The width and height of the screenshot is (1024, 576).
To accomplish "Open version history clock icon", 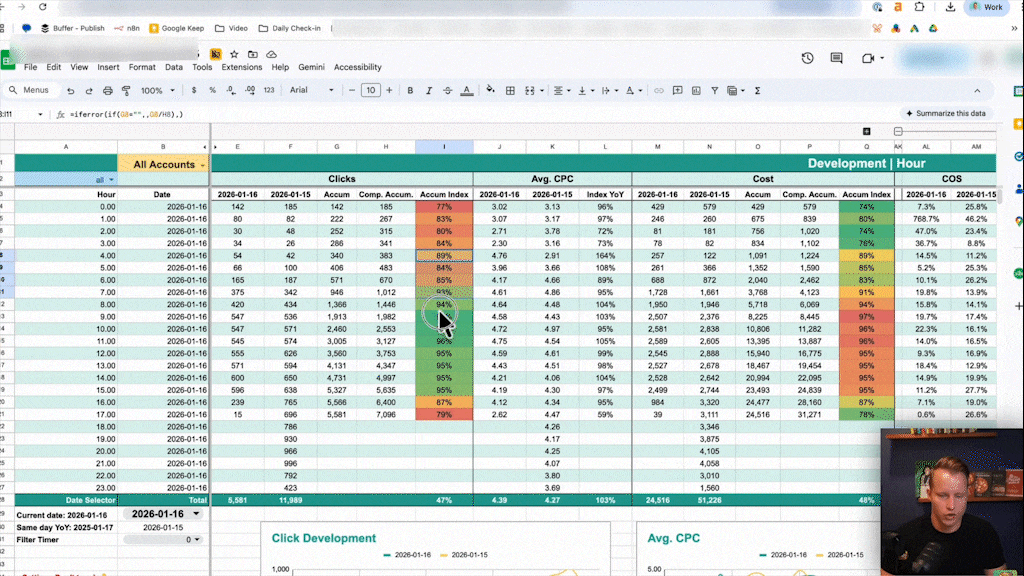I will point(807,59).
